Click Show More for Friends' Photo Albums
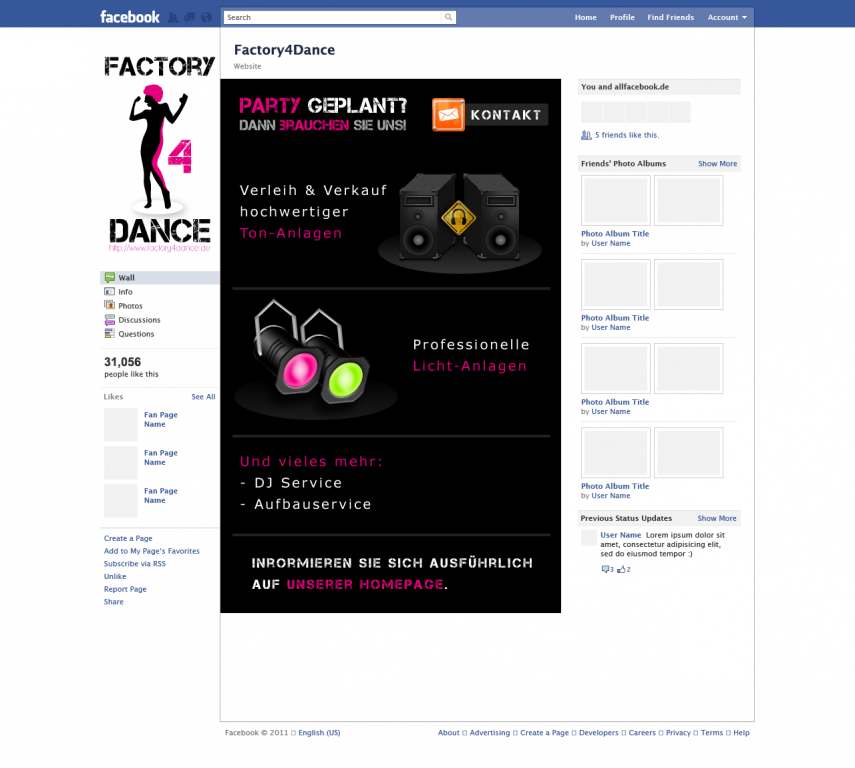 coord(718,164)
